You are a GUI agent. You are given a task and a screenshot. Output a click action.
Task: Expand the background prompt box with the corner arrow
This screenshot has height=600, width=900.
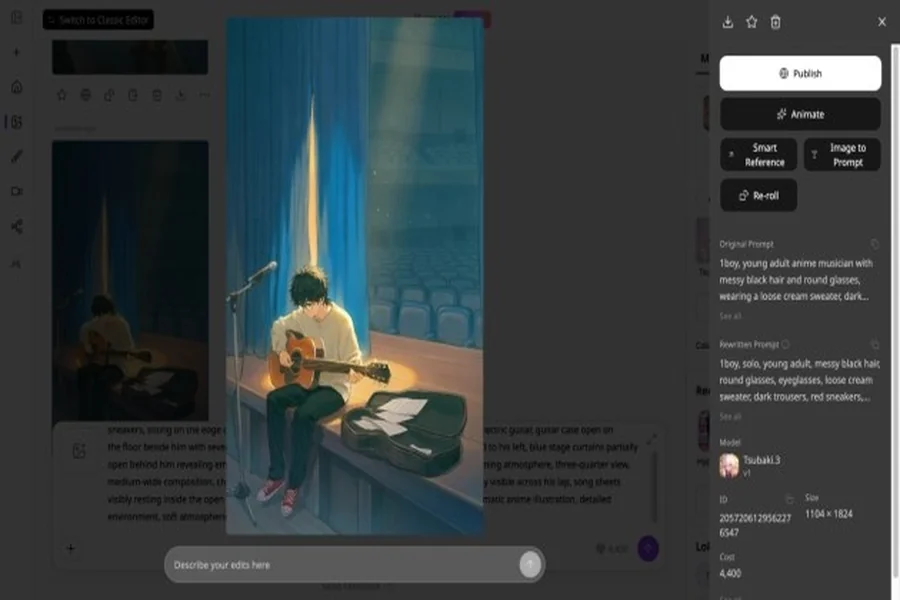(651, 439)
